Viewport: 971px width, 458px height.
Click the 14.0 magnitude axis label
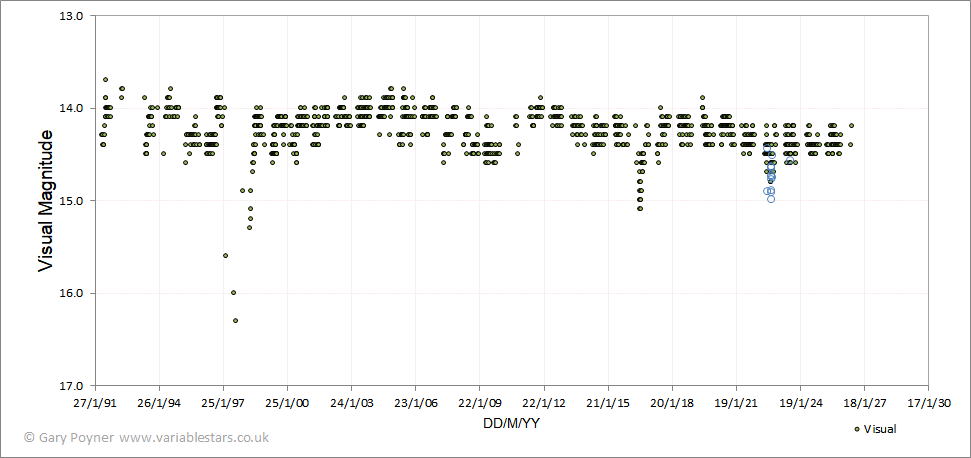click(x=72, y=108)
